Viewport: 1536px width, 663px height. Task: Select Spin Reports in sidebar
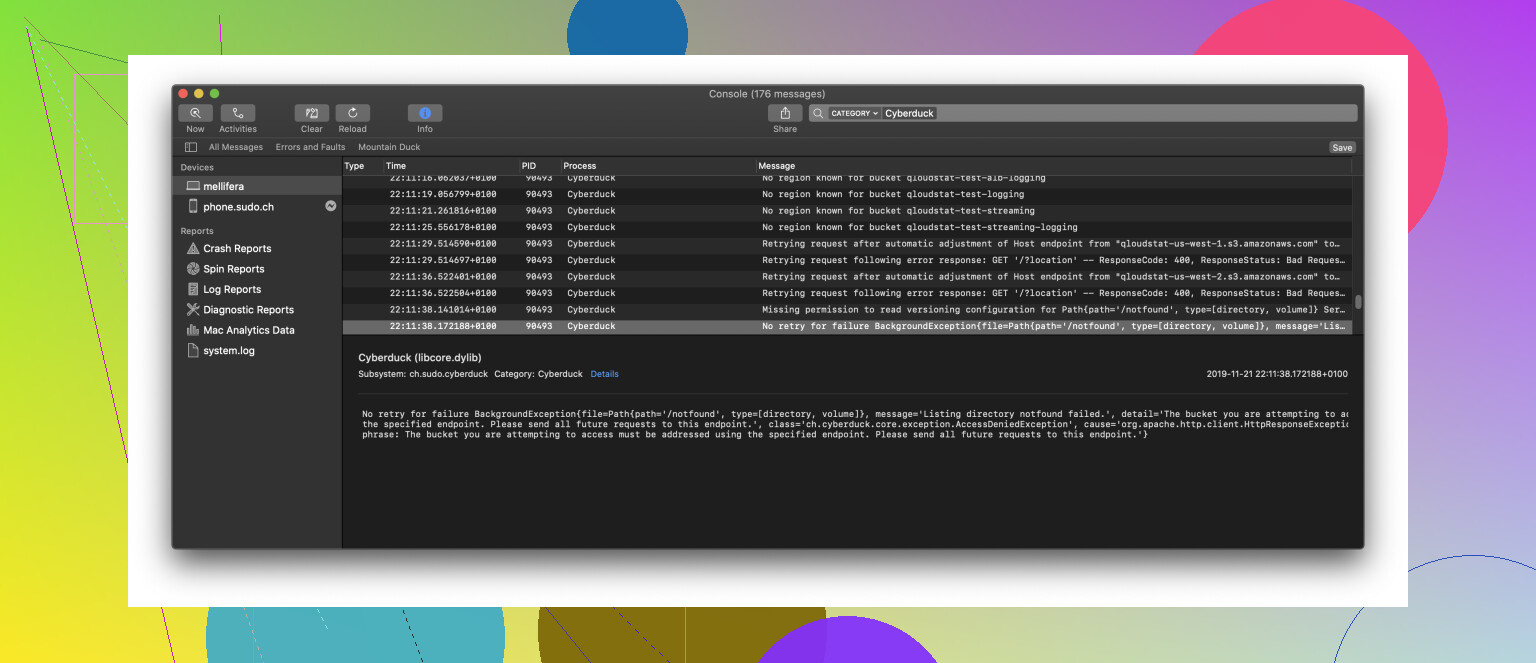[x=233, y=269]
